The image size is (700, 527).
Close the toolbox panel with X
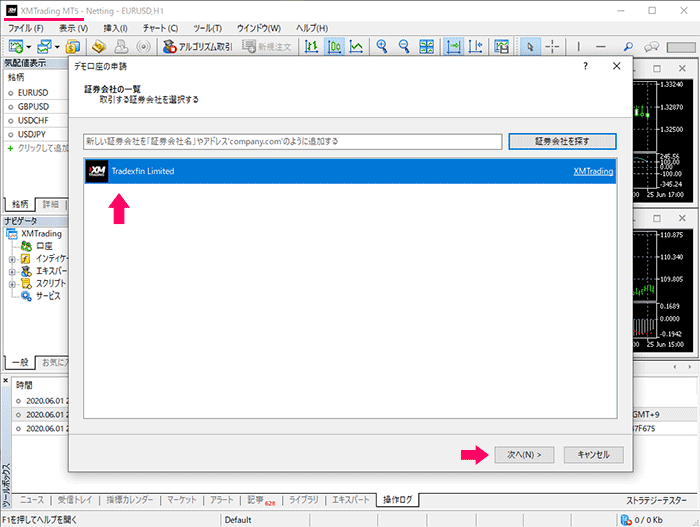click(6, 381)
